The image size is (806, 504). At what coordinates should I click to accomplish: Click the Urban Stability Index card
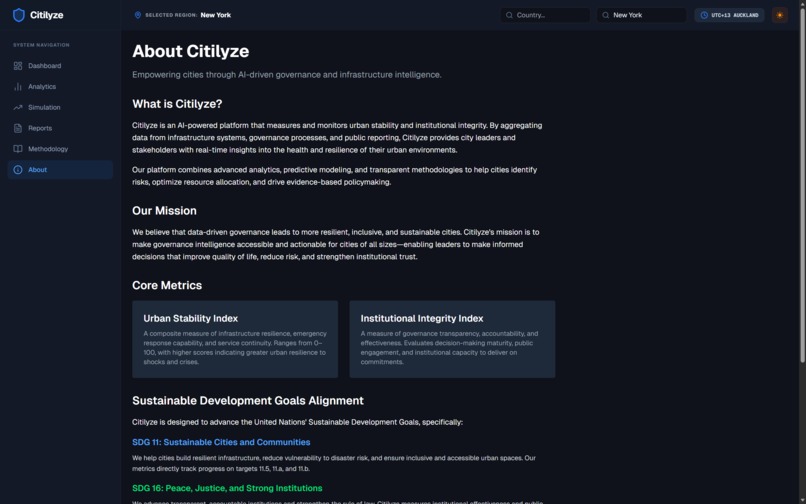[235, 339]
